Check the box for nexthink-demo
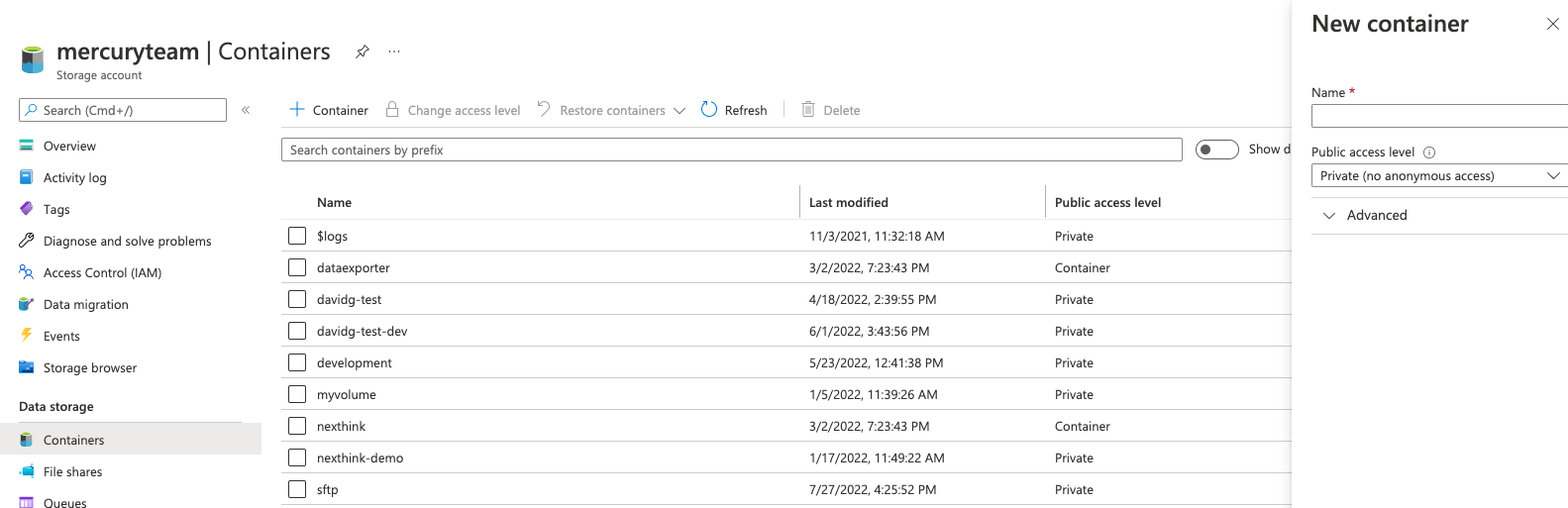Image resolution: width=1568 pixels, height=508 pixels. point(297,457)
